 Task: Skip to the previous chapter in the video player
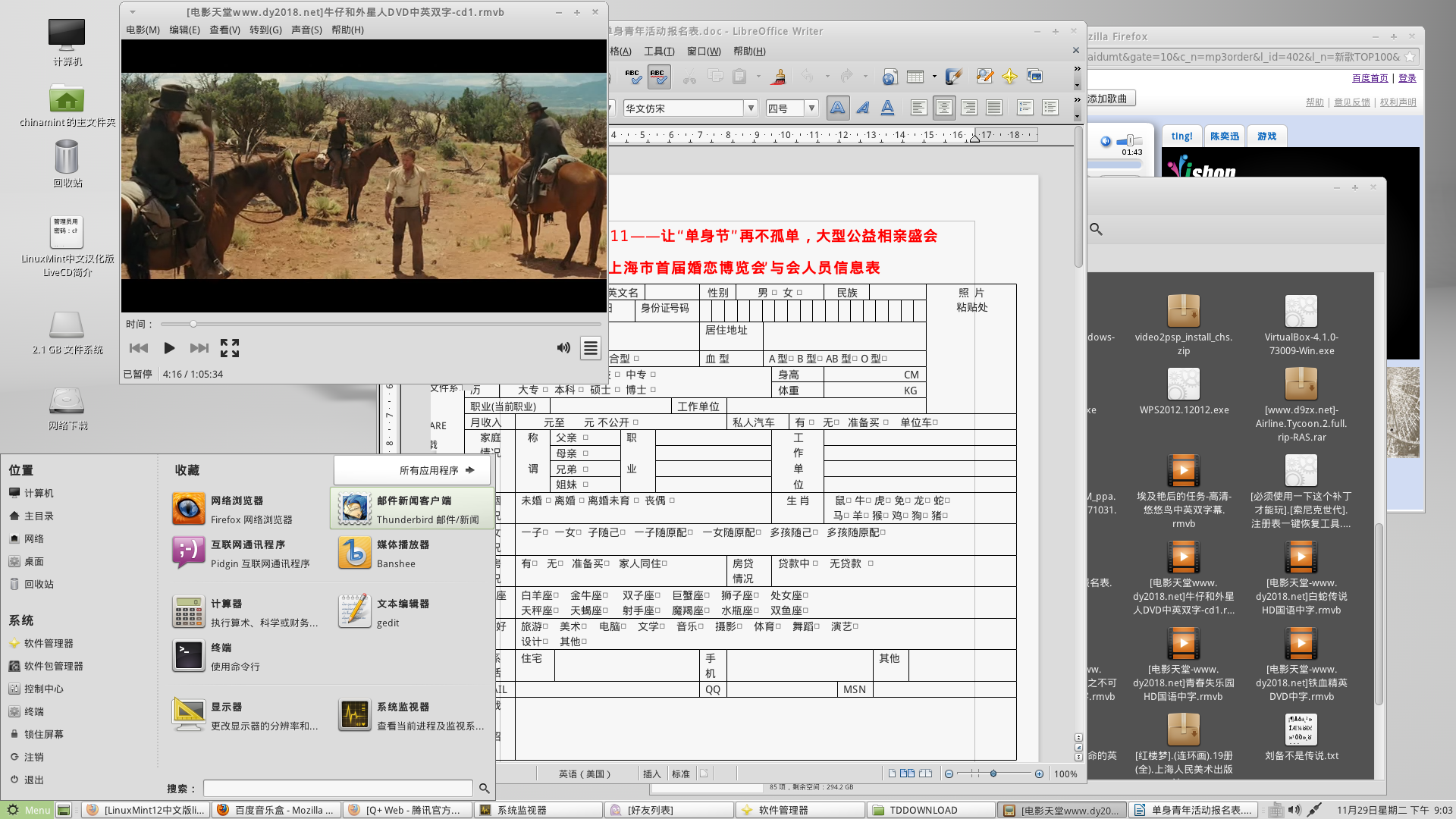[139, 348]
